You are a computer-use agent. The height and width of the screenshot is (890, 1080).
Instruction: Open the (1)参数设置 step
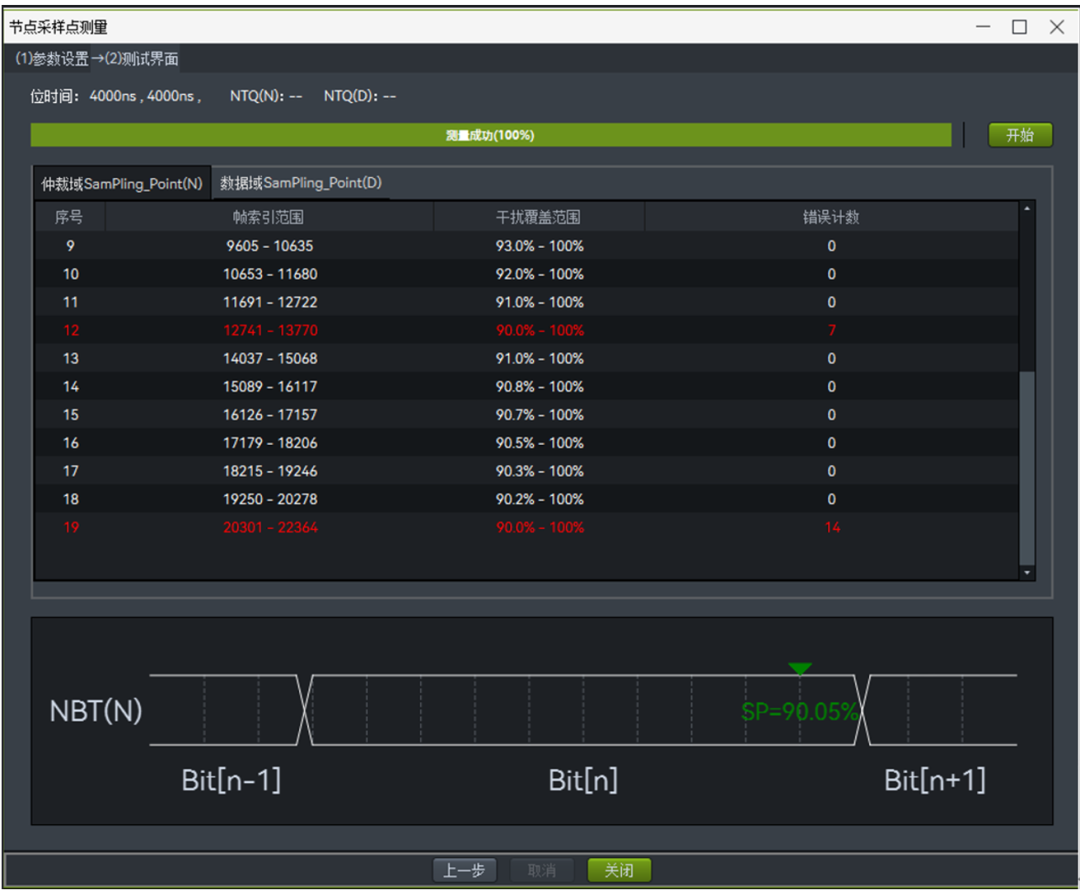[52, 59]
